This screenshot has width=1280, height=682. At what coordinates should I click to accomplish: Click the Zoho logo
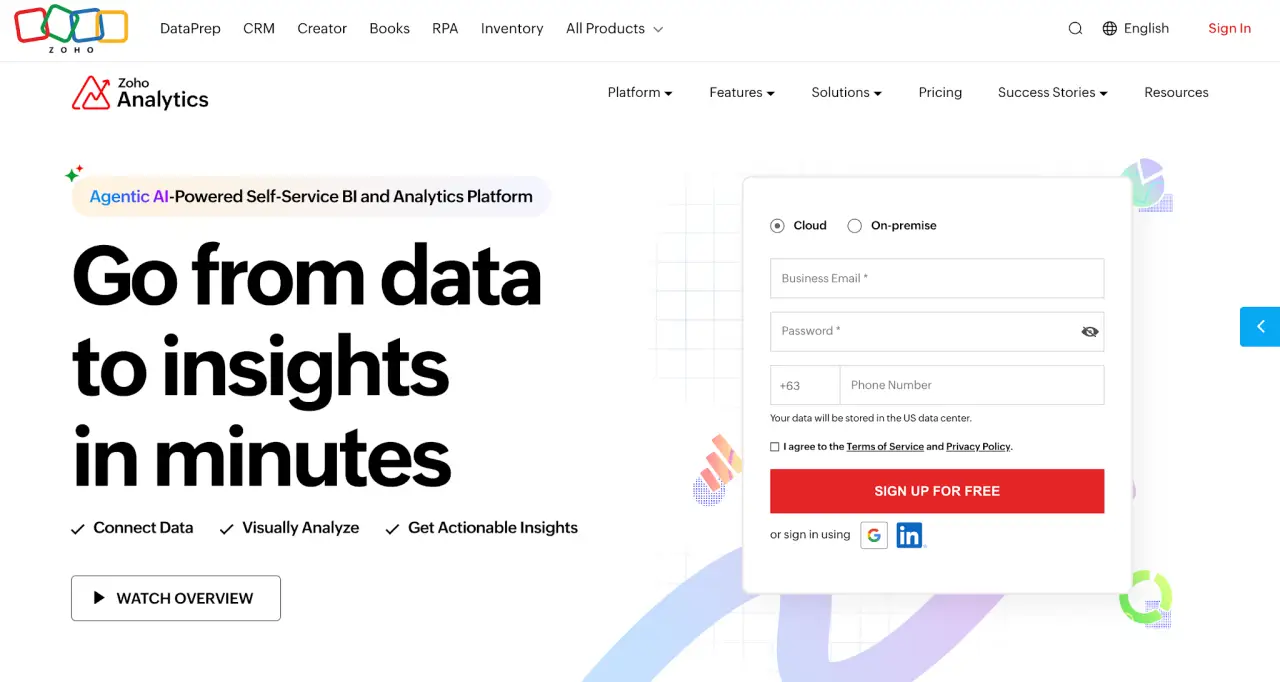(71, 29)
